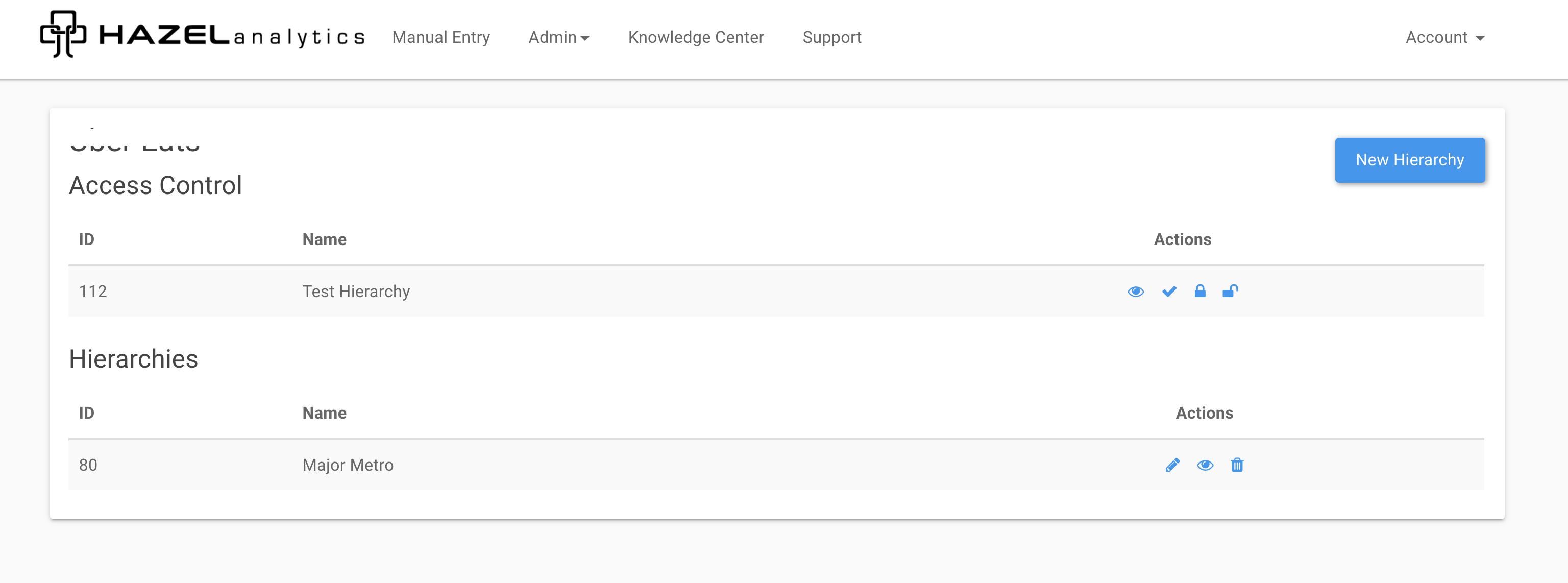Click the locked padlock icon for Test Hierarchy

pos(1200,291)
